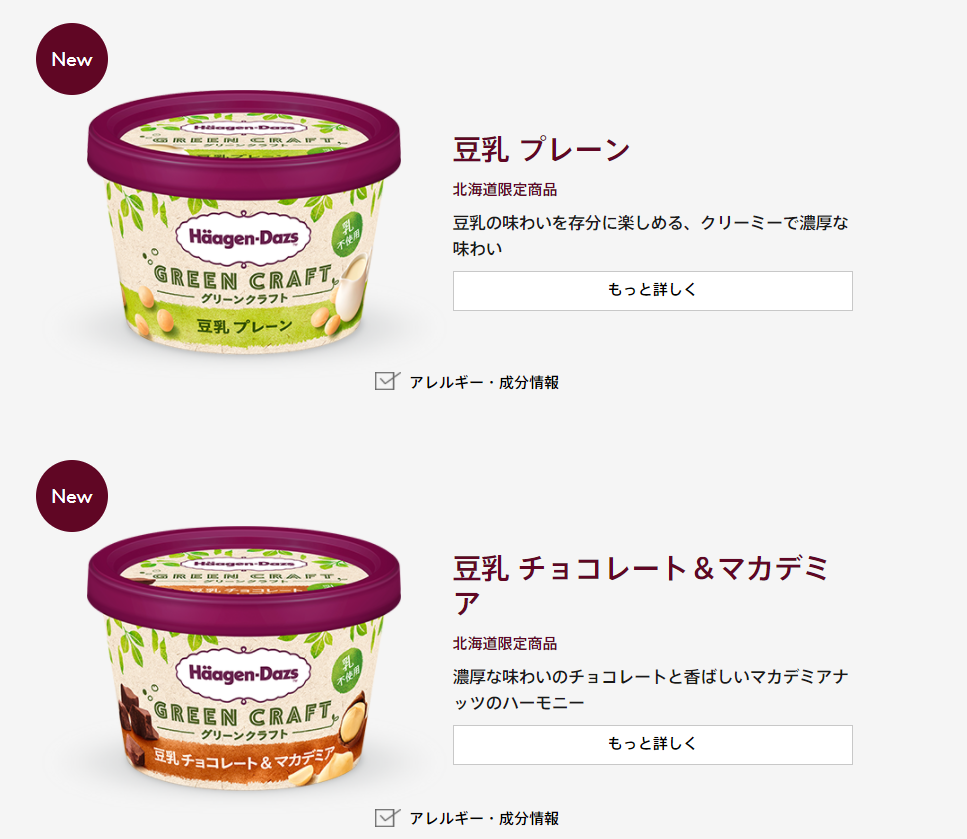
Task: Select the 豆乳 プレーン product title
Action: 541,150
